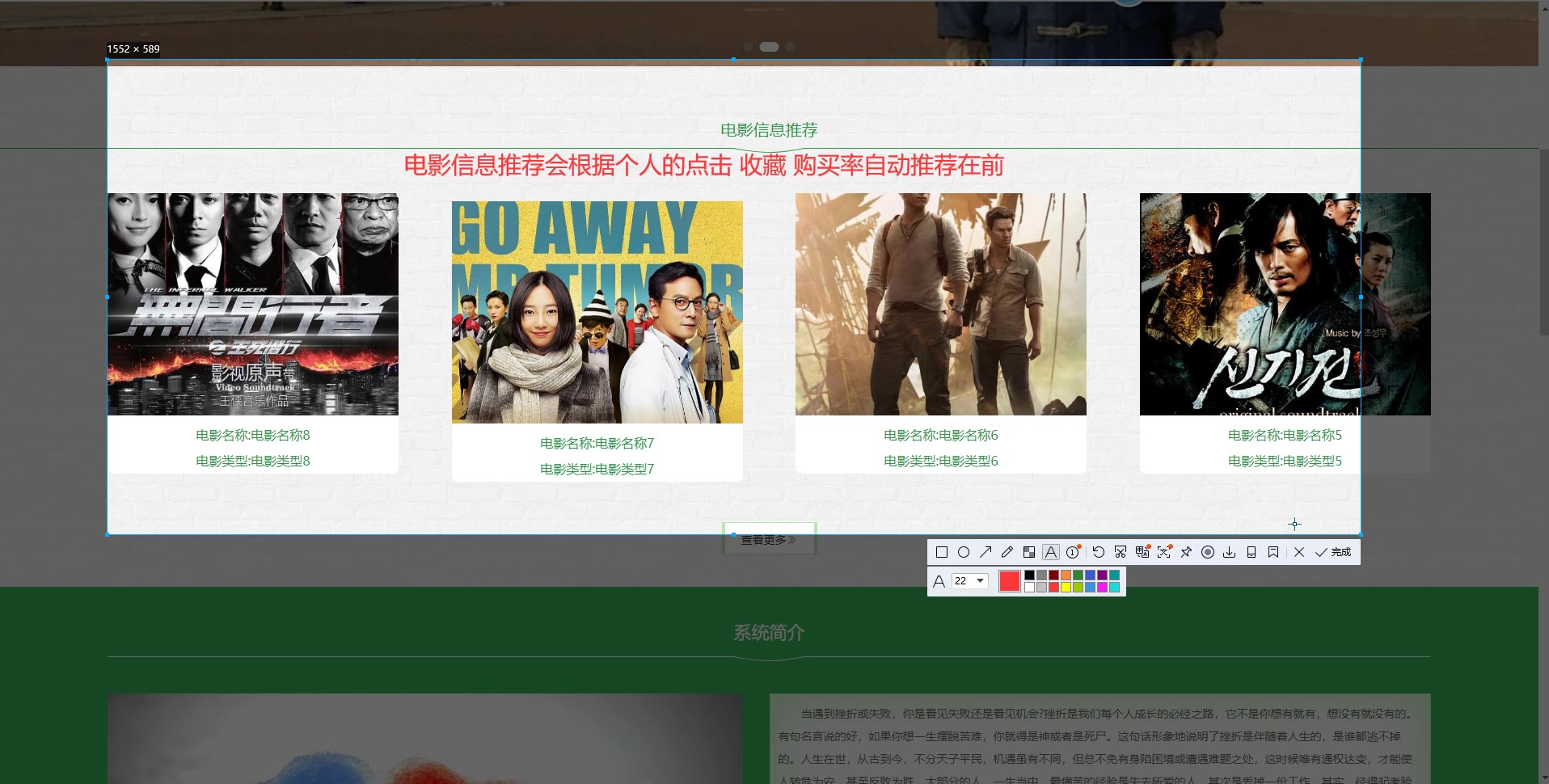
Task: Cancel the screenshot with X
Action: point(1299,552)
